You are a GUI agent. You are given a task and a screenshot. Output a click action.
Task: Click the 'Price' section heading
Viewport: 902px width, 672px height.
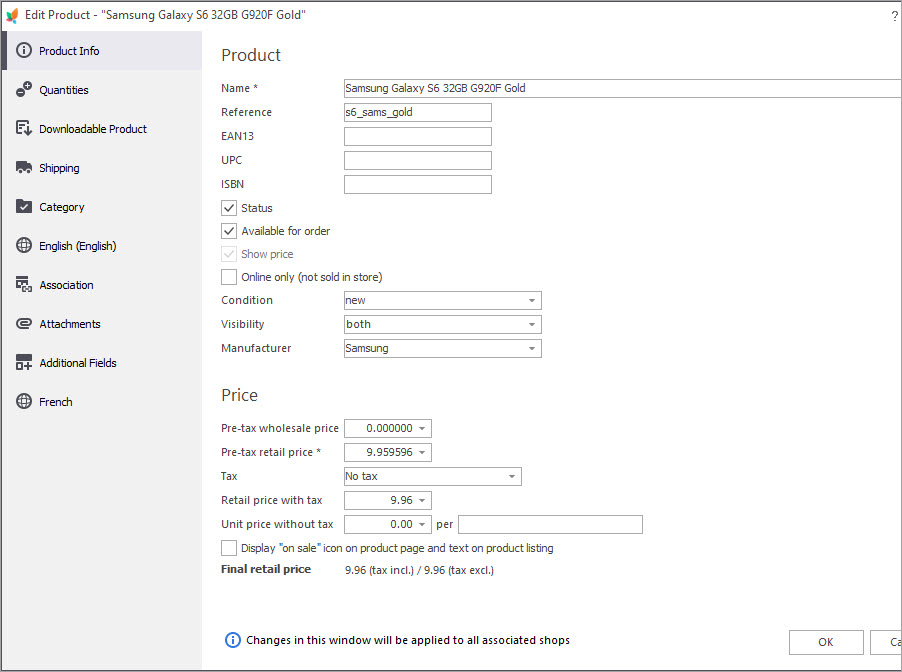[239, 395]
